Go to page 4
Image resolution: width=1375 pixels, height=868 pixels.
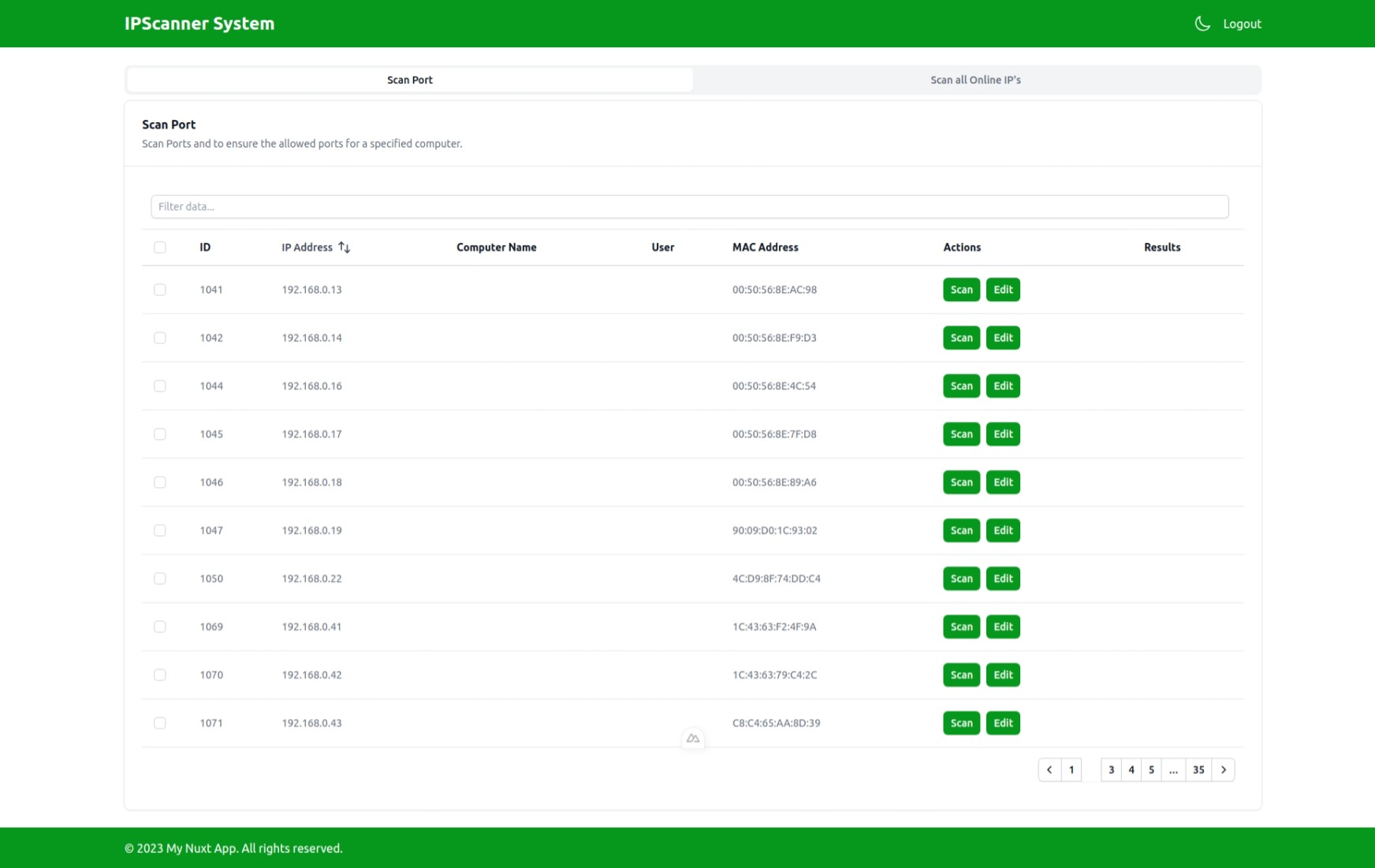click(1131, 769)
